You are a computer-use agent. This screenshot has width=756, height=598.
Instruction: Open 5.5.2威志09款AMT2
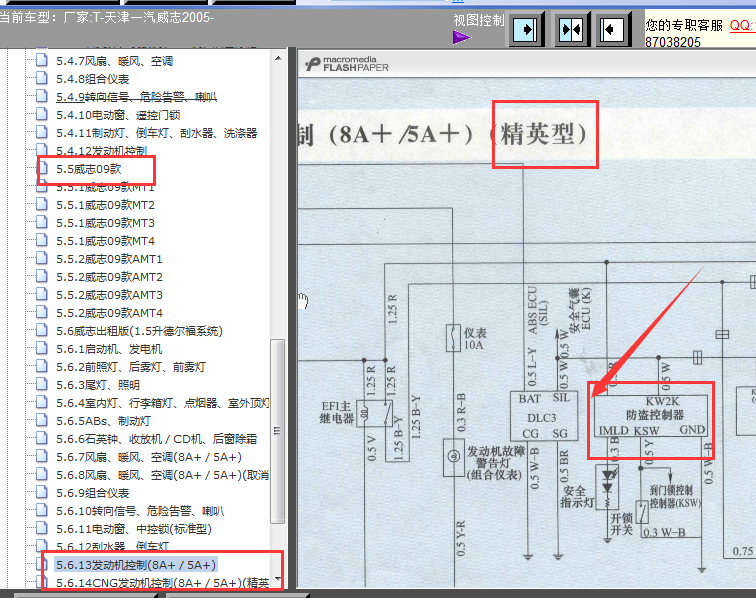[109, 277]
